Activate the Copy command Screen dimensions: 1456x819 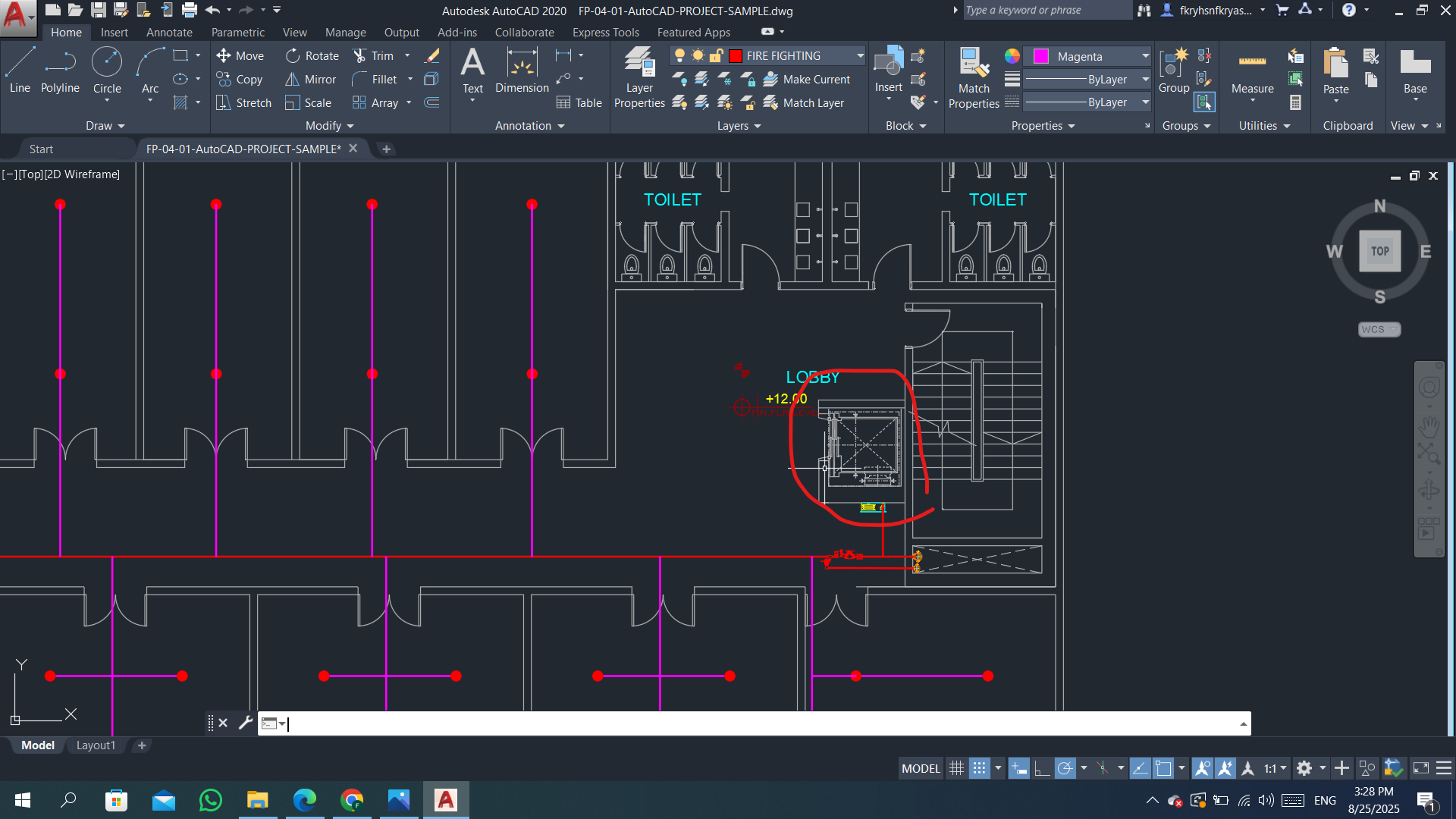[x=240, y=79]
